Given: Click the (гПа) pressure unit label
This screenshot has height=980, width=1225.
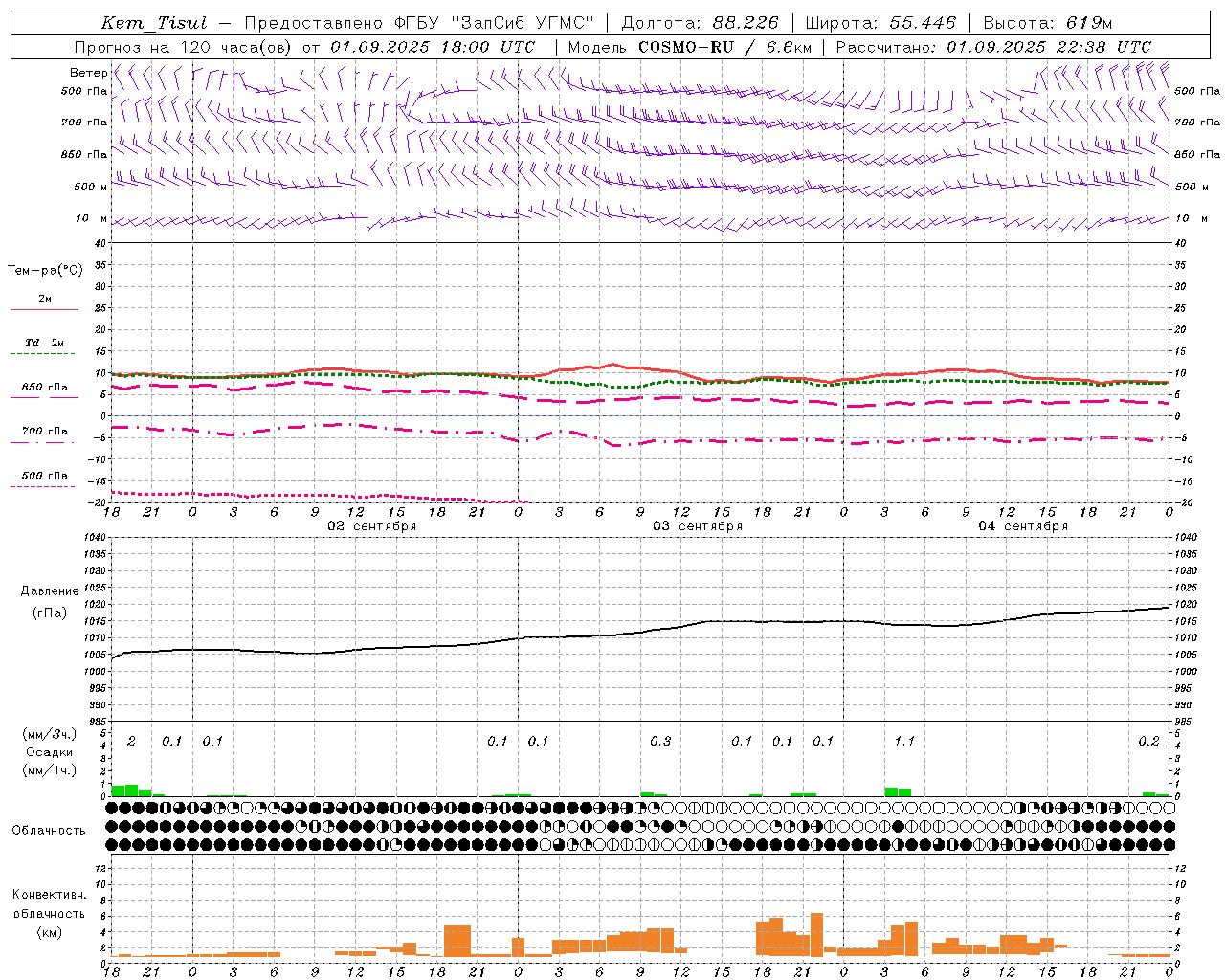Looking at the screenshot, I should pyautogui.click(x=50, y=613).
